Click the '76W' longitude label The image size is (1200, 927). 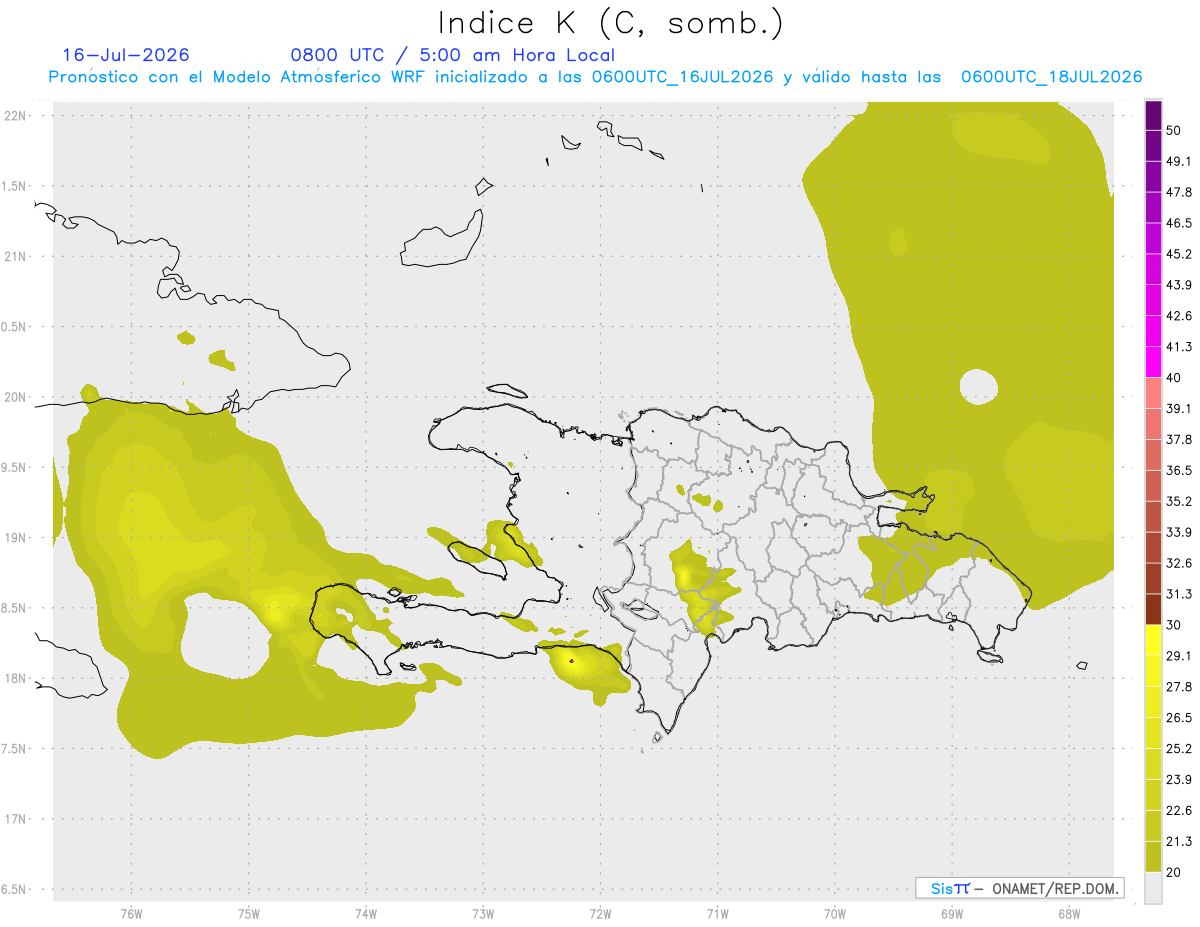point(131,914)
